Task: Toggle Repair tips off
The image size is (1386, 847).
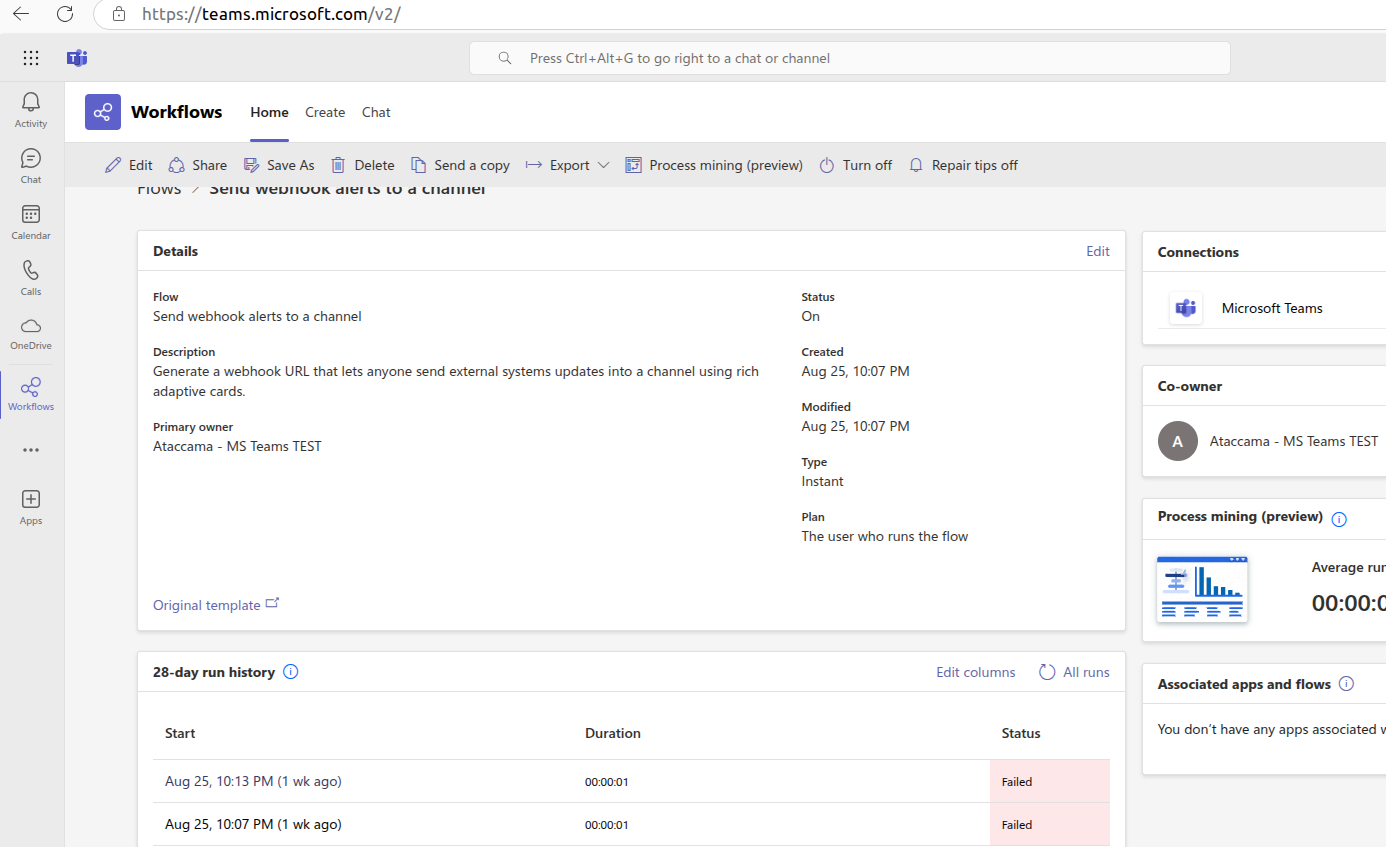Action: click(x=963, y=165)
